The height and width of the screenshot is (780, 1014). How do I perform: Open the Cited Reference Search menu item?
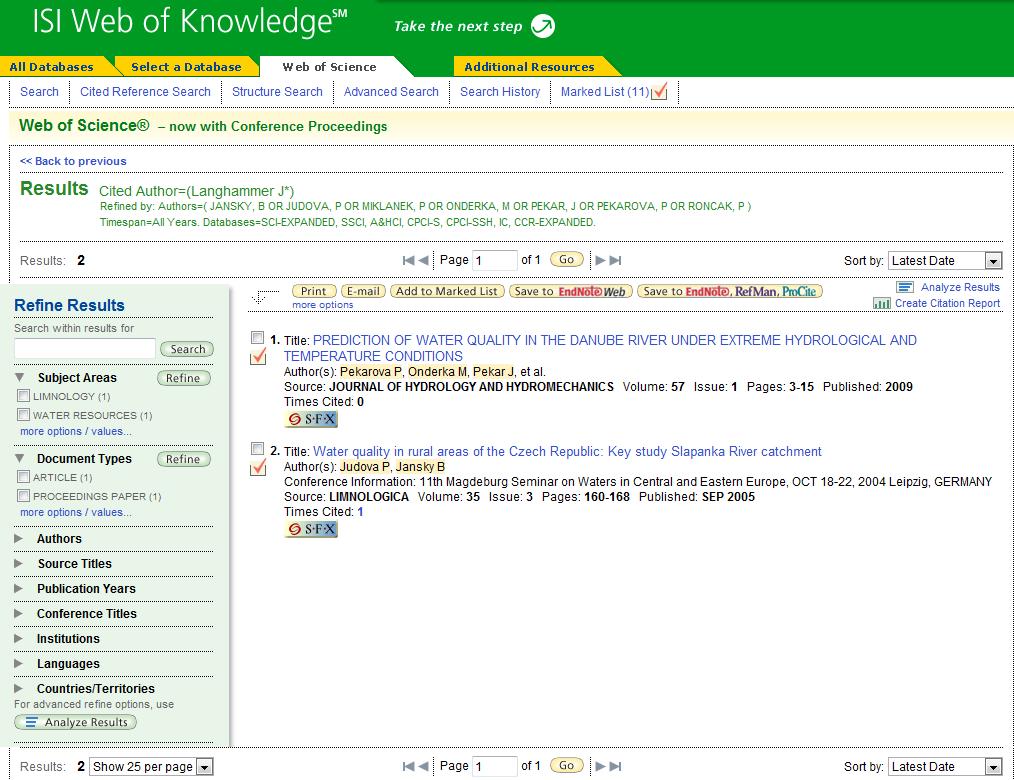click(146, 92)
